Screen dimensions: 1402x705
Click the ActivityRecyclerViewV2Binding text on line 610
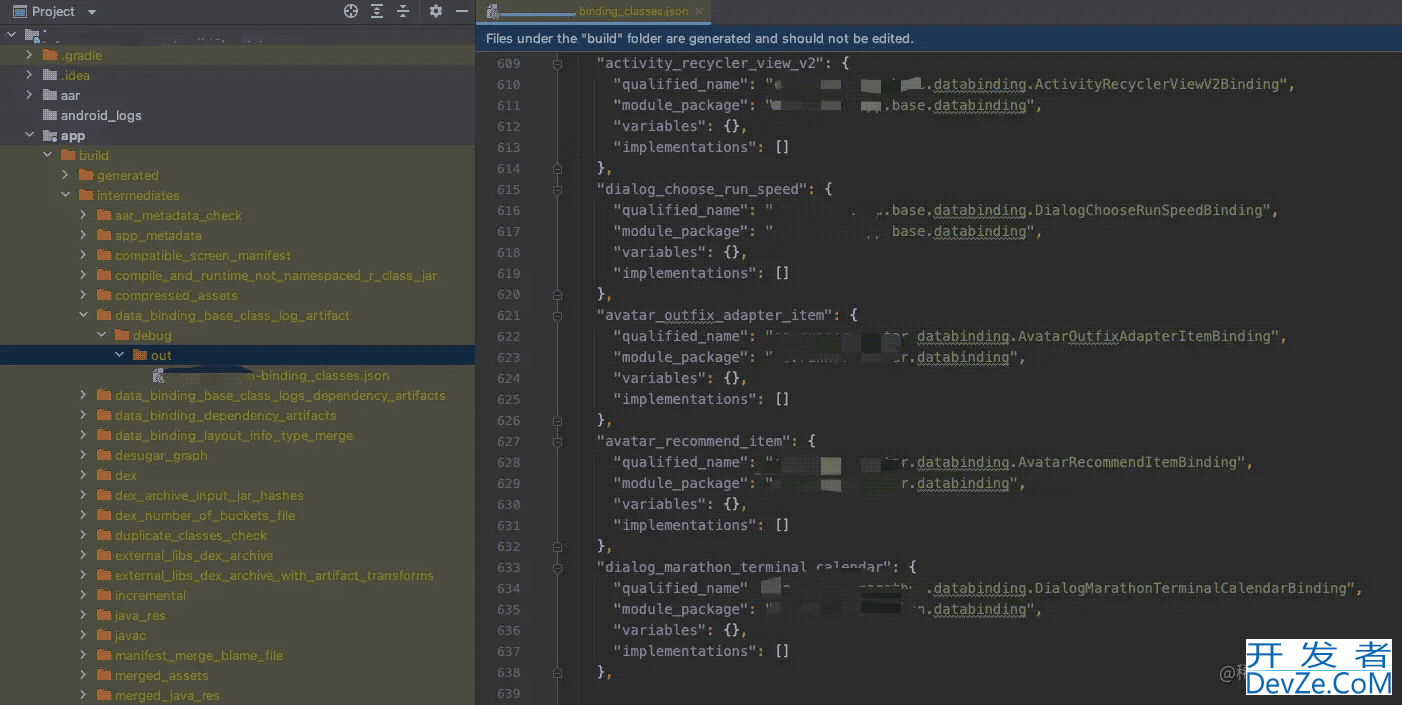tap(1157, 84)
